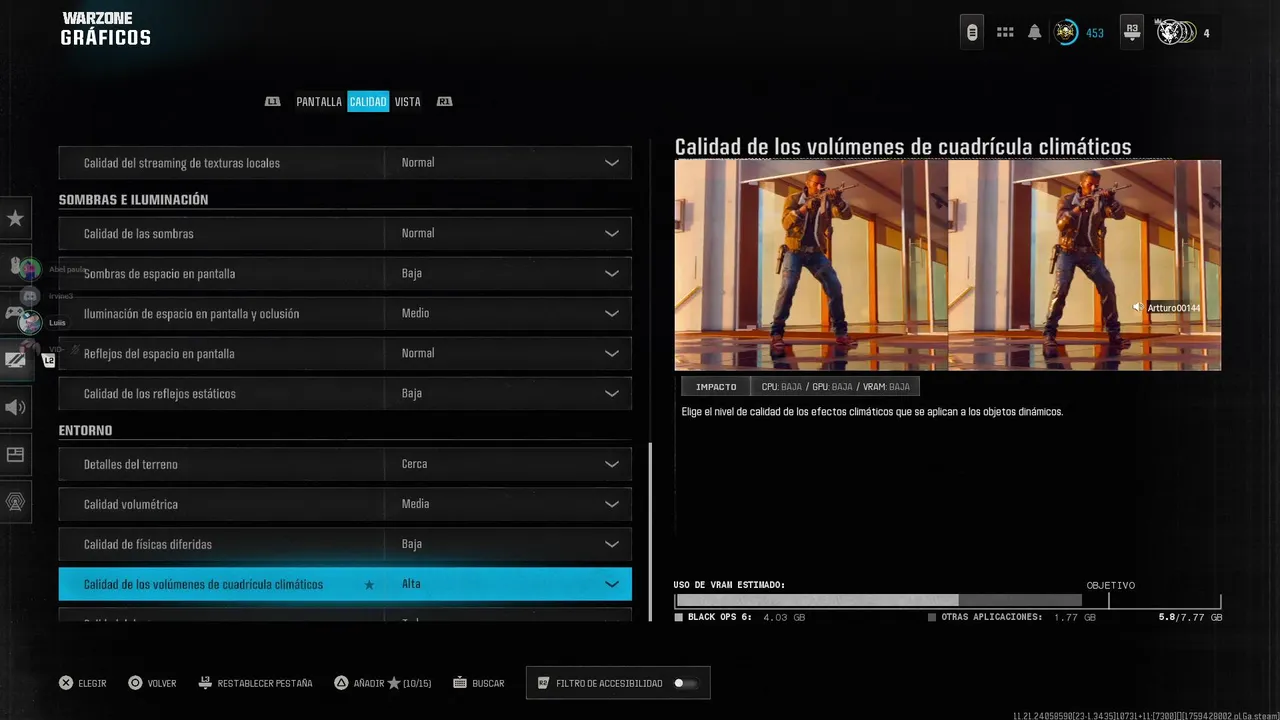Toggle the Filtro de accesibilidad switch

tap(685, 683)
